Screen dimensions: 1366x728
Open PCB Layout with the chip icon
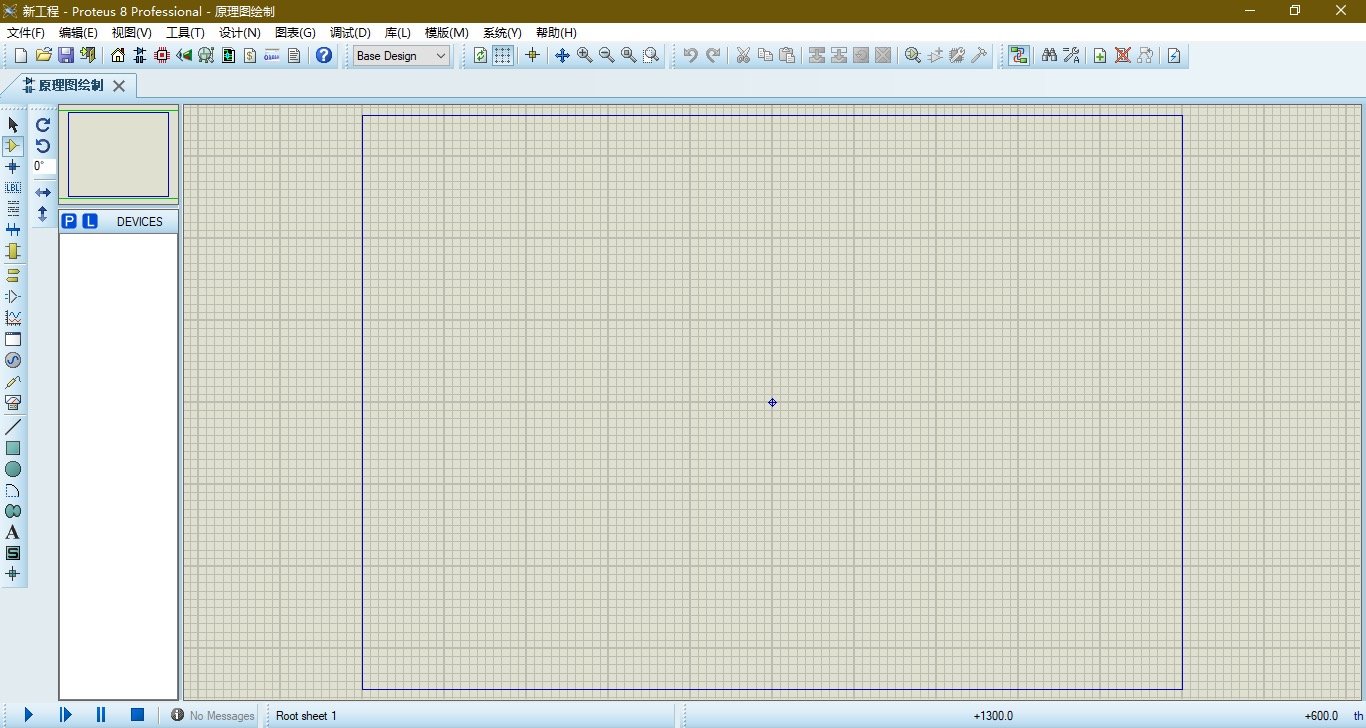pyautogui.click(x=162, y=56)
